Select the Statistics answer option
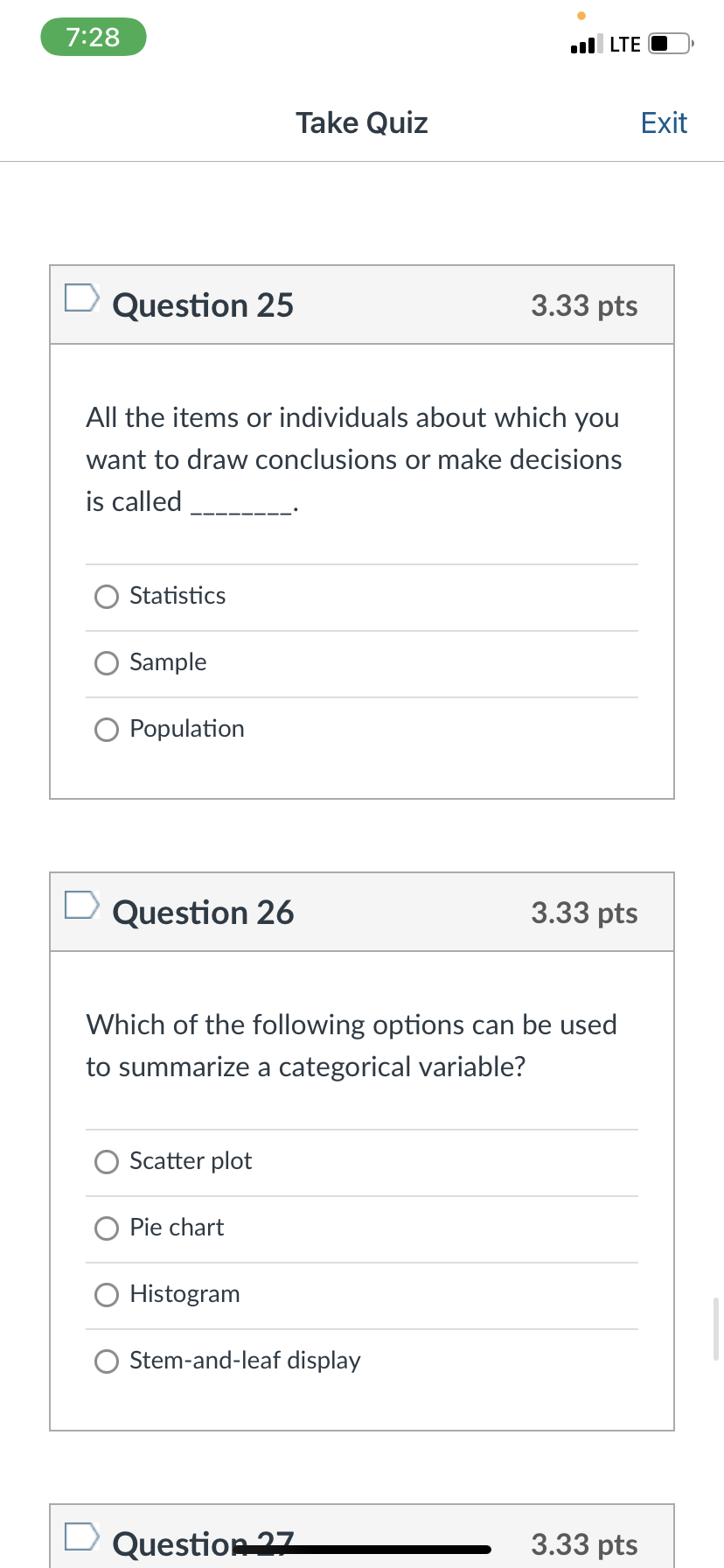724x1568 pixels. click(x=107, y=597)
